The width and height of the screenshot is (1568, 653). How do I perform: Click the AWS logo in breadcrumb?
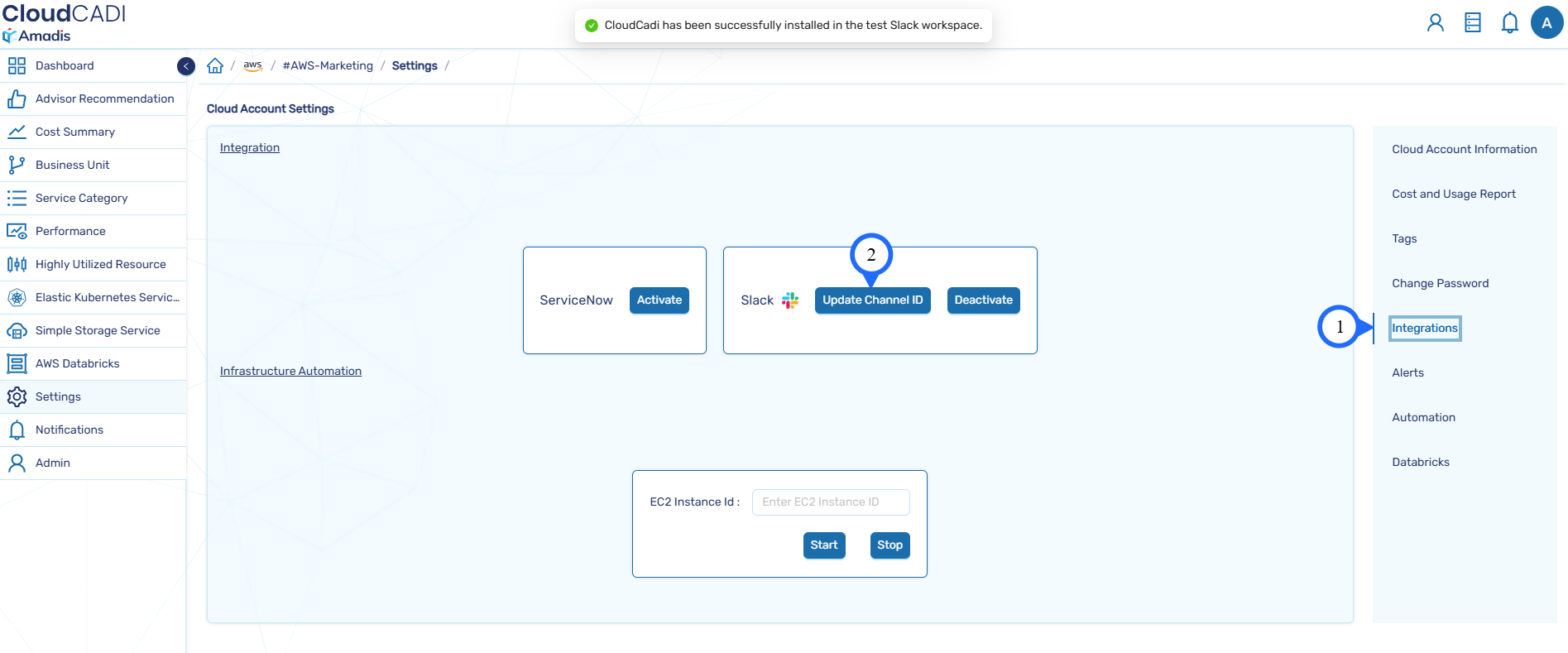click(252, 66)
